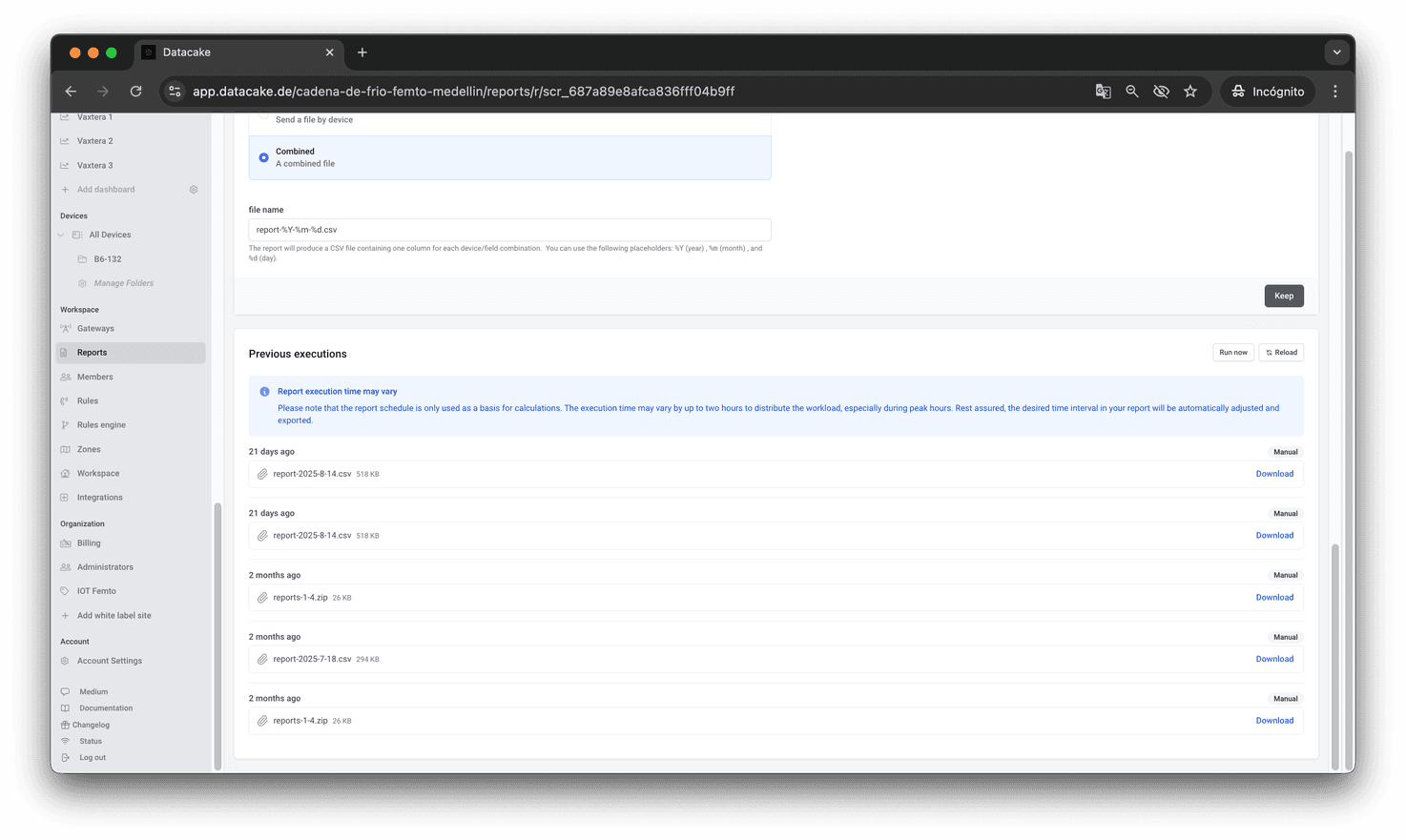Click the file name input field
The width and height of the screenshot is (1406, 840).
point(509,230)
